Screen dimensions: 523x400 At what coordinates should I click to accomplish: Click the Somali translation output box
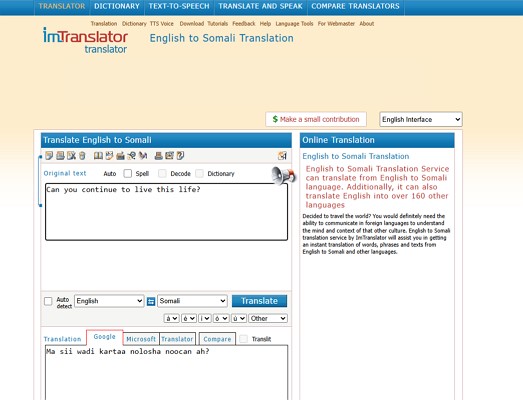pos(166,373)
